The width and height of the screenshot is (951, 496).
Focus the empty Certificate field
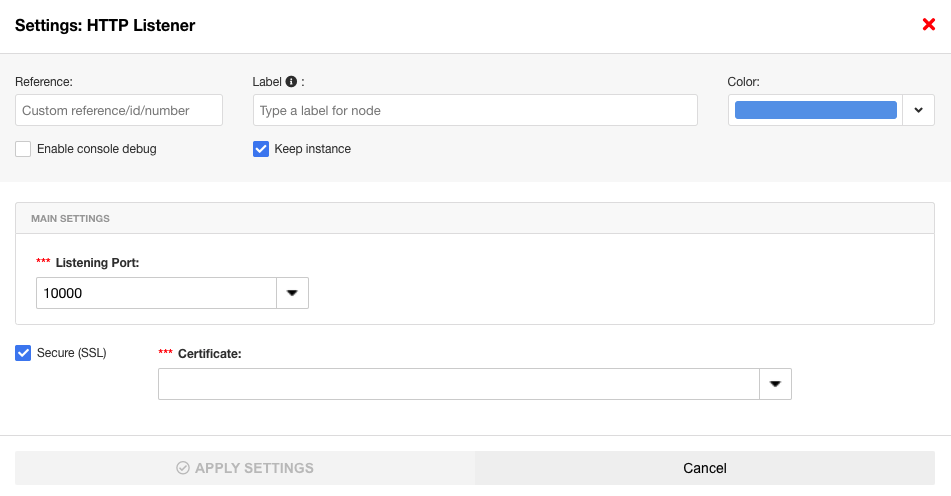pyautogui.click(x=459, y=384)
